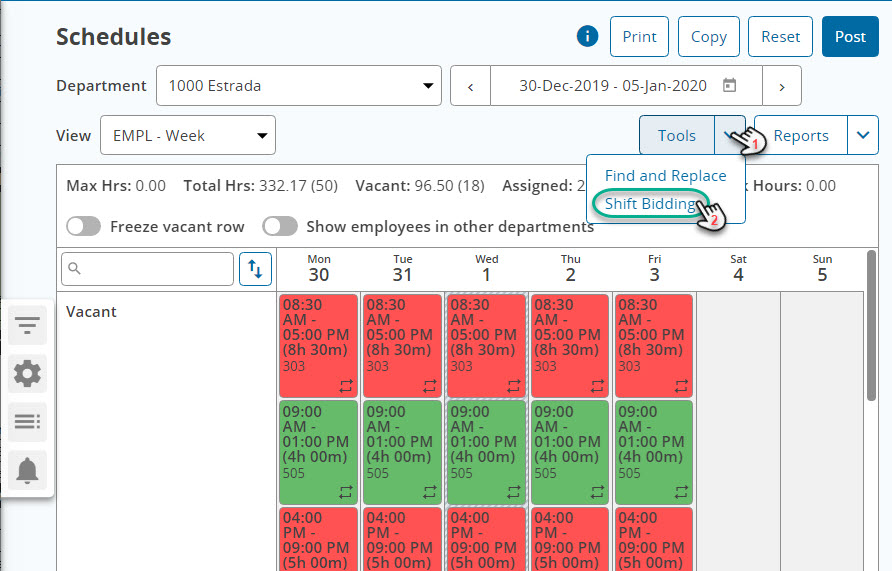This screenshot has width=892, height=571.
Task: Select Find and Replace menu item
Action: [x=666, y=176]
